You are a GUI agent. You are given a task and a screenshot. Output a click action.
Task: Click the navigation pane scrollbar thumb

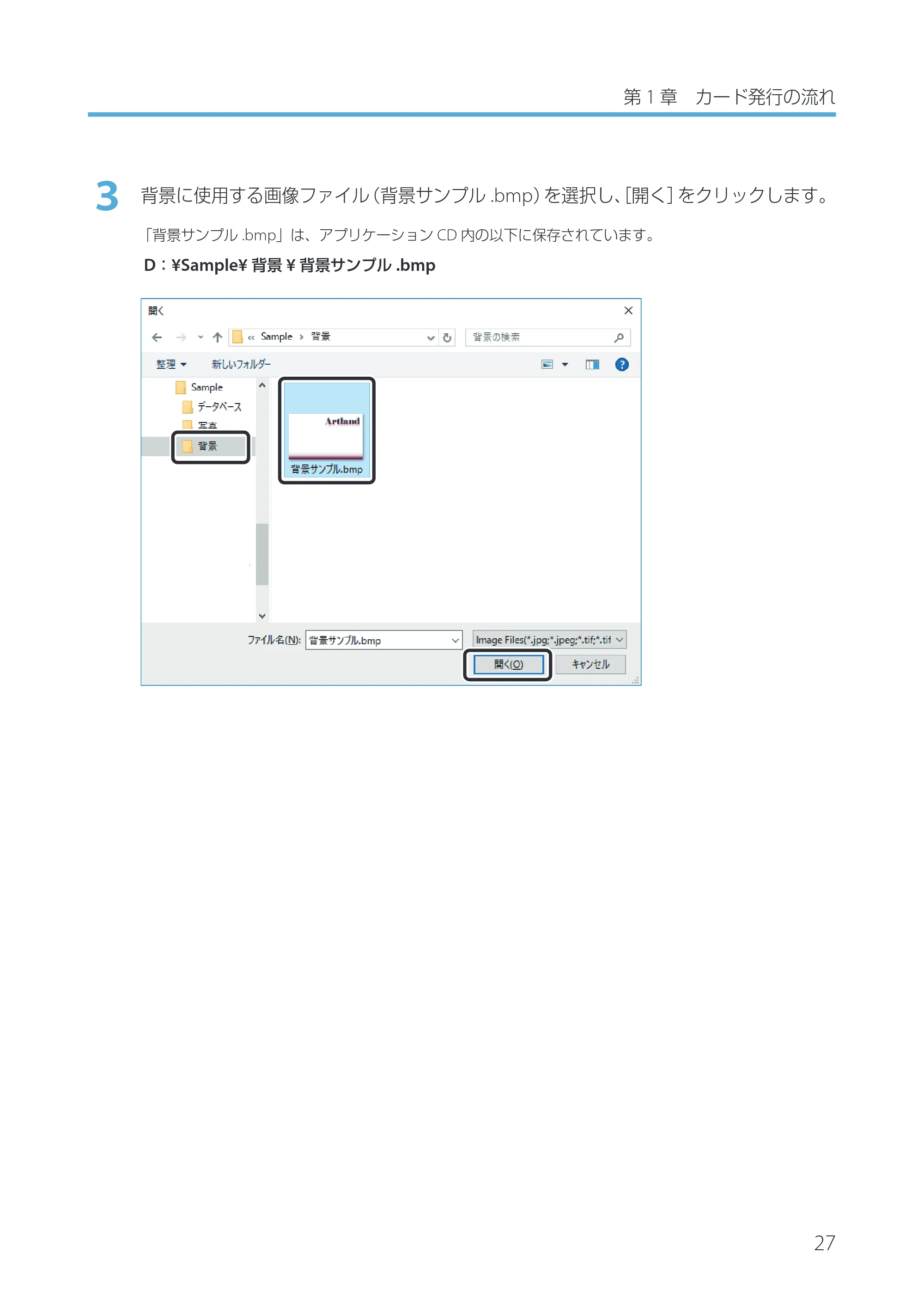(x=262, y=554)
